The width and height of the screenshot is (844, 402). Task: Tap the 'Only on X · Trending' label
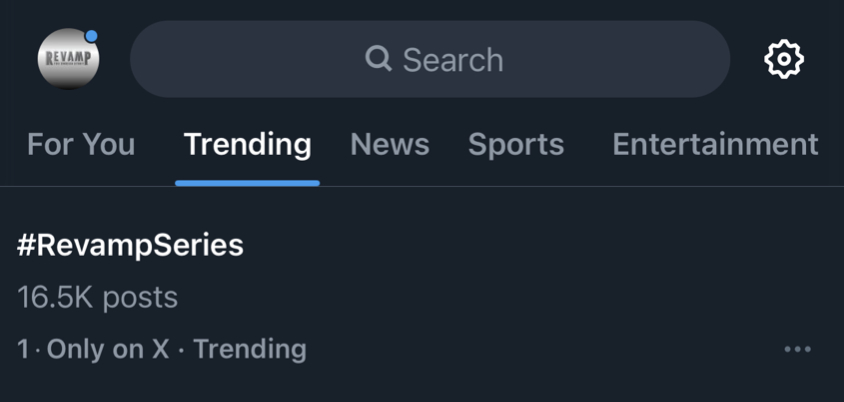click(x=177, y=349)
